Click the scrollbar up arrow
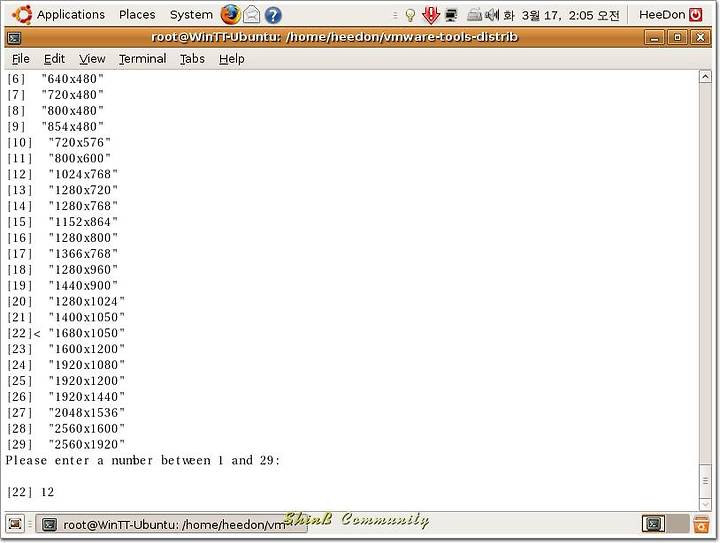Image resolution: width=720 pixels, height=543 pixels. coord(705,77)
